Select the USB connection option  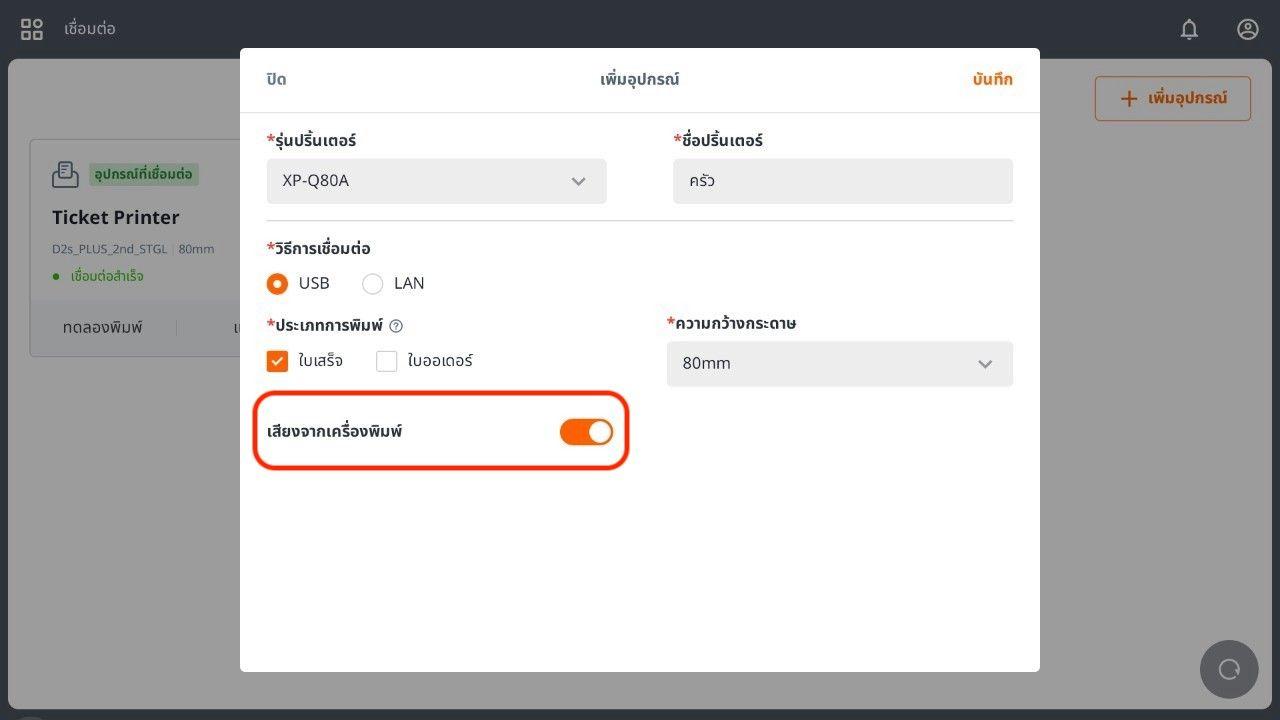point(277,284)
